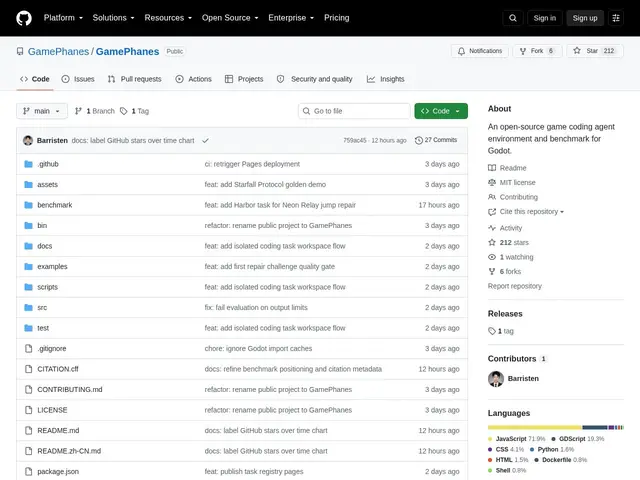Switch to the Pull requests tab
Image resolution: width=640 pixels, height=480 pixels.
[135, 79]
